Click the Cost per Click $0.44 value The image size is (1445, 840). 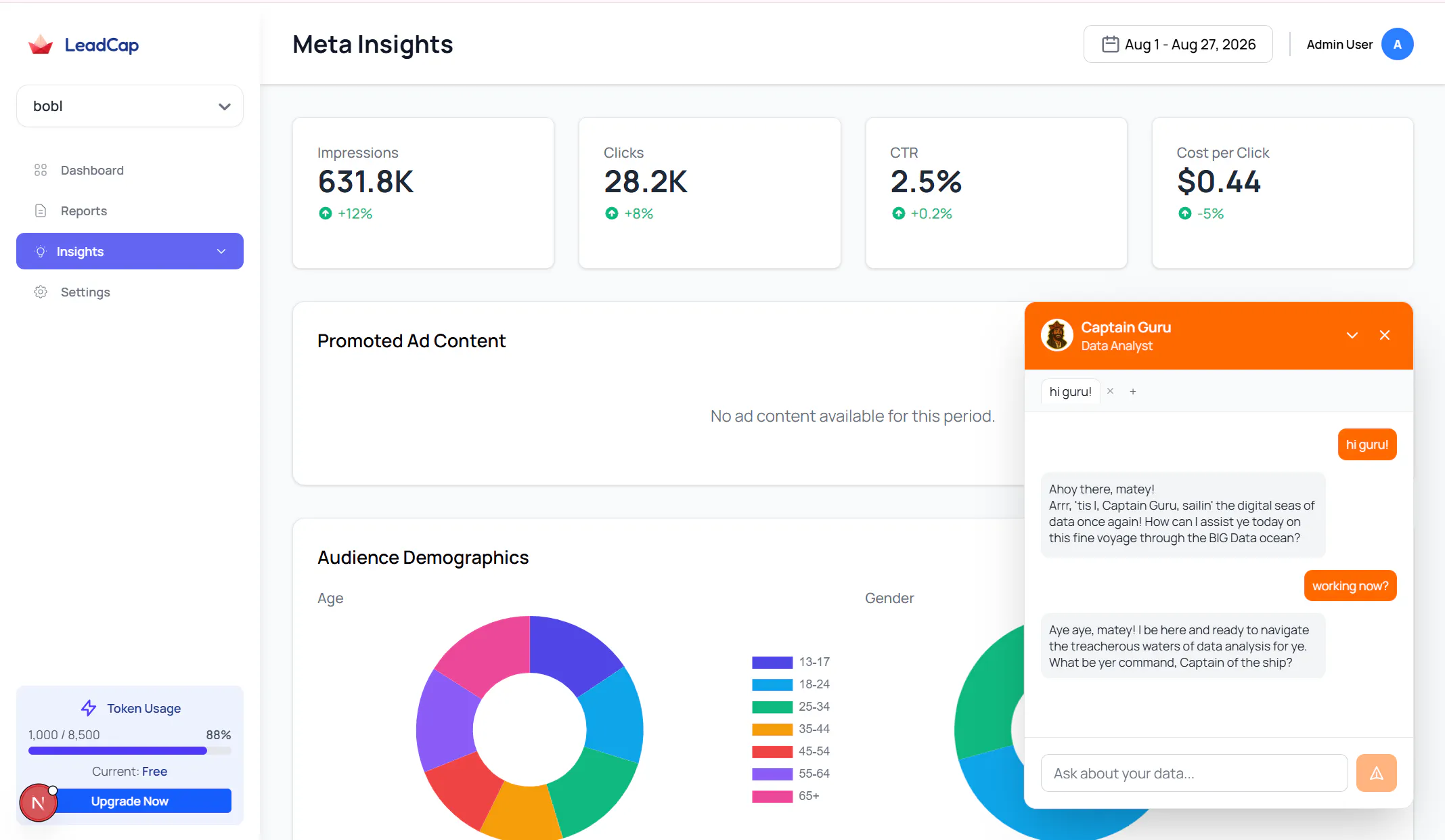(x=1219, y=181)
